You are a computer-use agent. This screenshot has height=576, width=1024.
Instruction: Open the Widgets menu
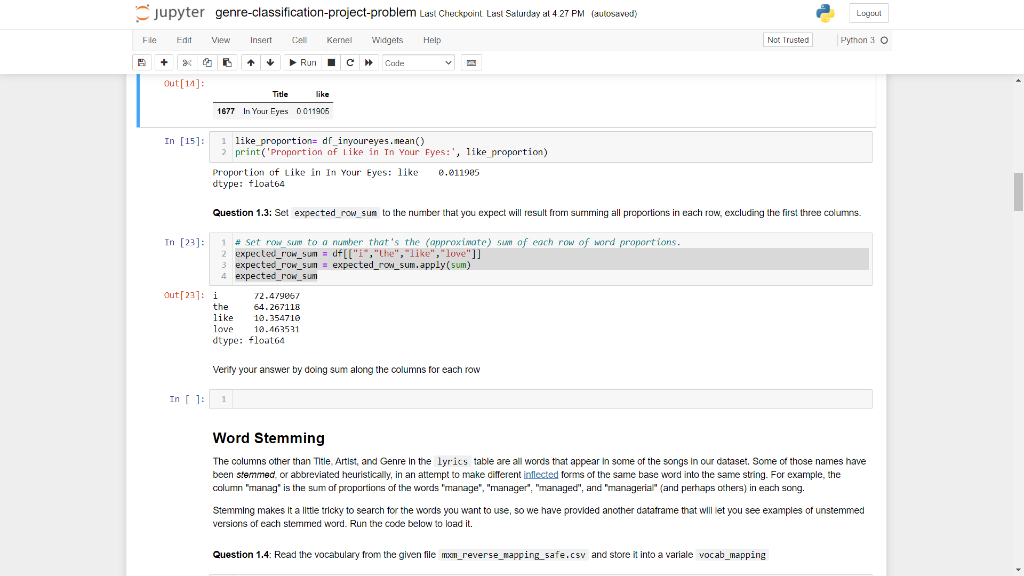[387, 40]
